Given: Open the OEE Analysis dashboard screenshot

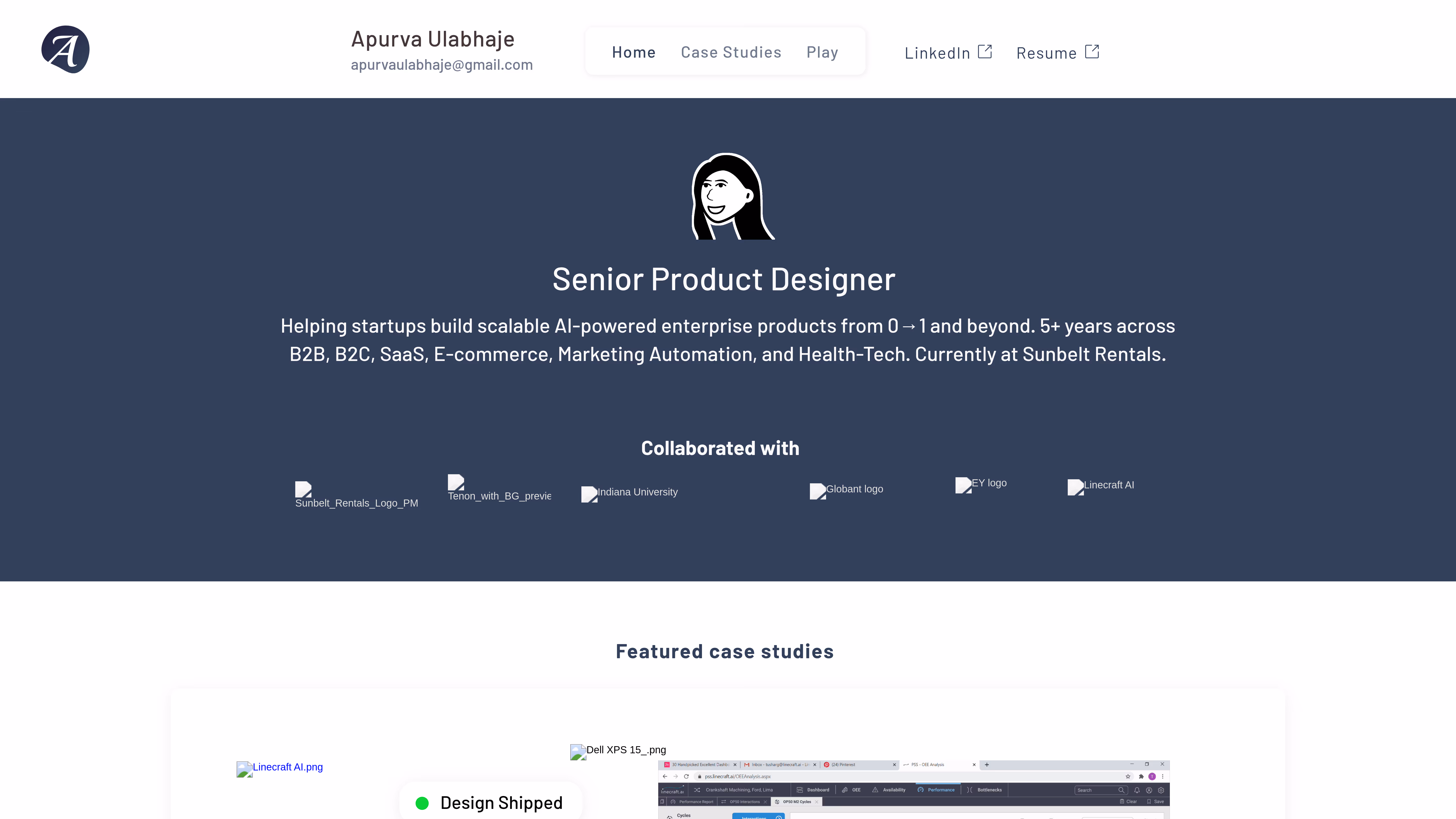Looking at the screenshot, I should pos(914,790).
